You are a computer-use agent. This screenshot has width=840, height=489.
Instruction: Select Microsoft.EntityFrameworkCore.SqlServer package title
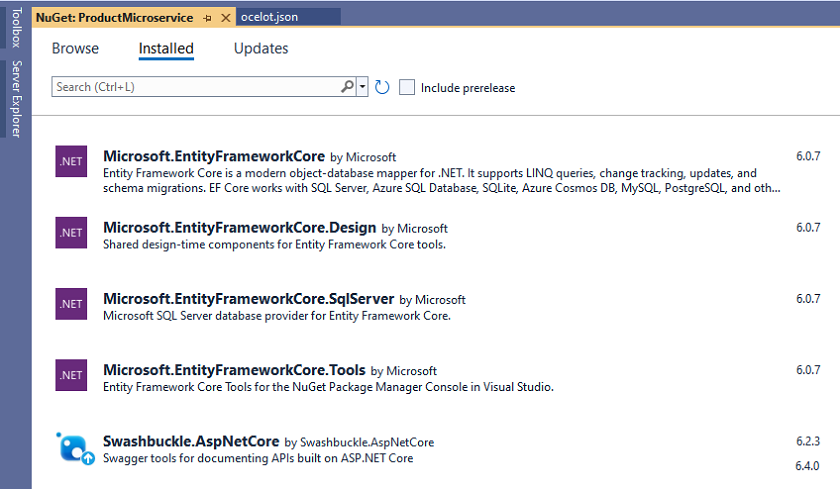coord(249,299)
